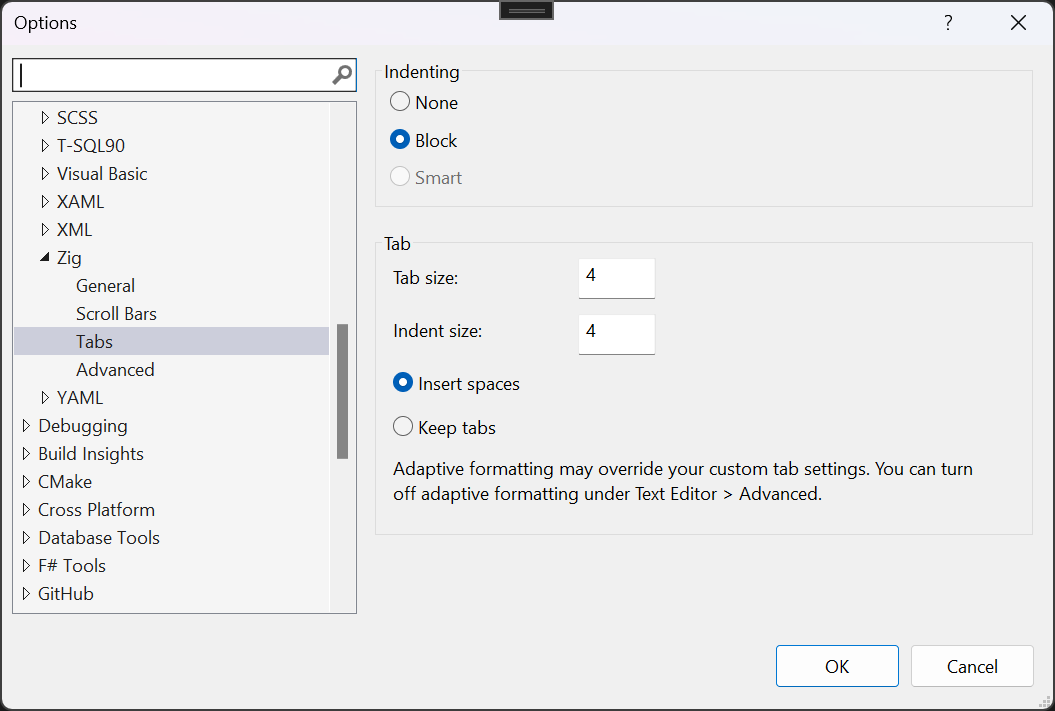The height and width of the screenshot is (711, 1055).
Task: Confirm options with OK button
Action: pyautogui.click(x=837, y=665)
